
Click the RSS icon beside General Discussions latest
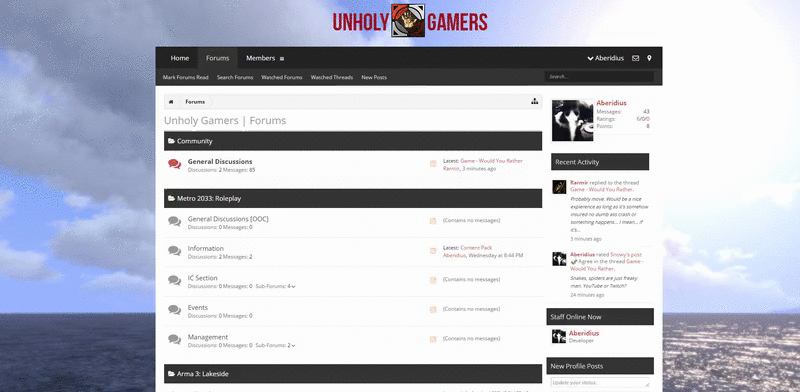point(433,164)
